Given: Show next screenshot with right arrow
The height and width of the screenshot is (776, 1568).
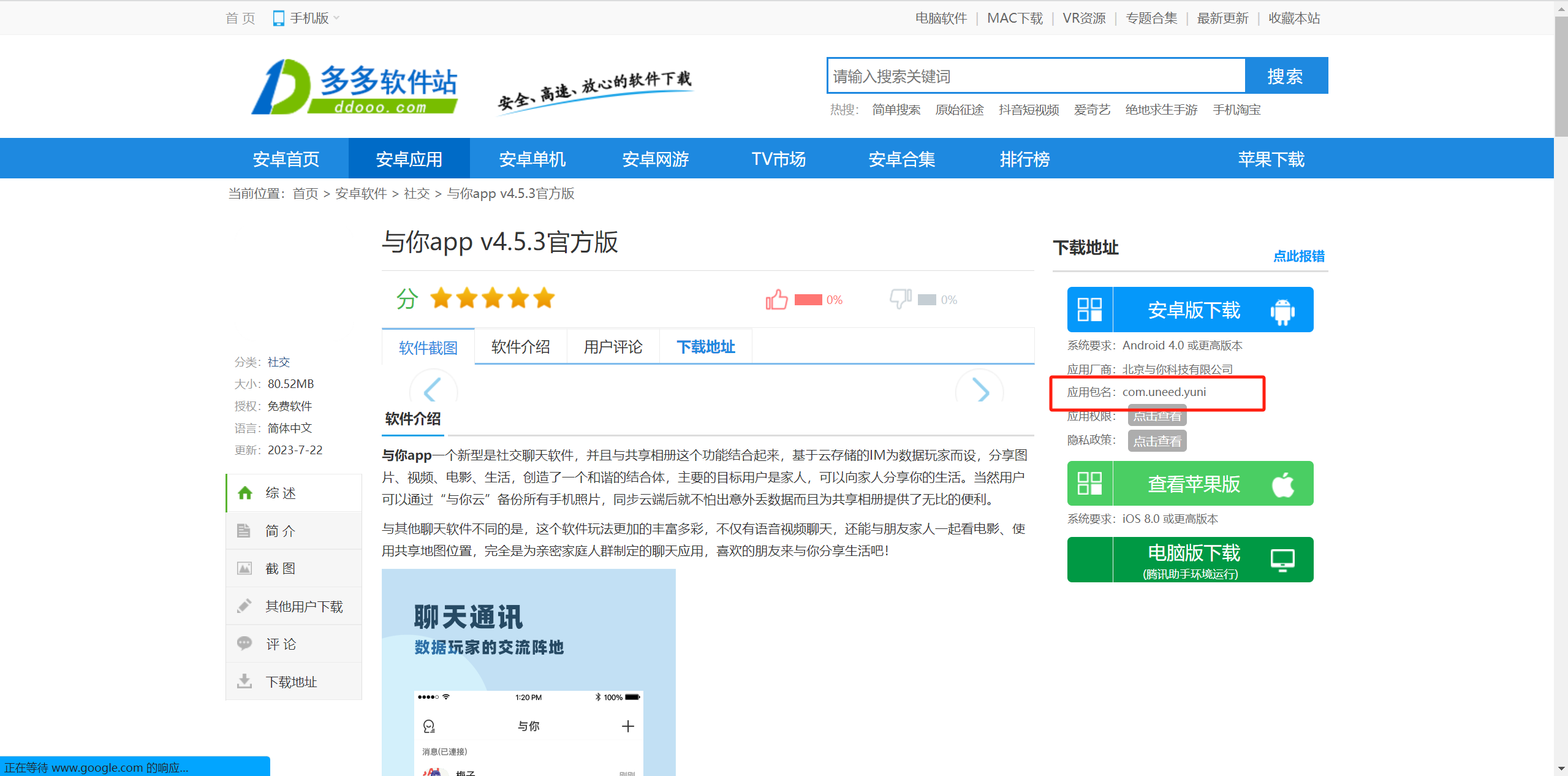Looking at the screenshot, I should [x=980, y=390].
